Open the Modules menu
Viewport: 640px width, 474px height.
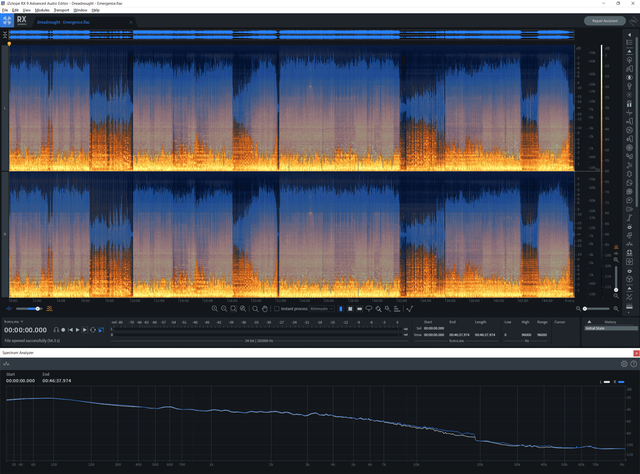pos(42,10)
